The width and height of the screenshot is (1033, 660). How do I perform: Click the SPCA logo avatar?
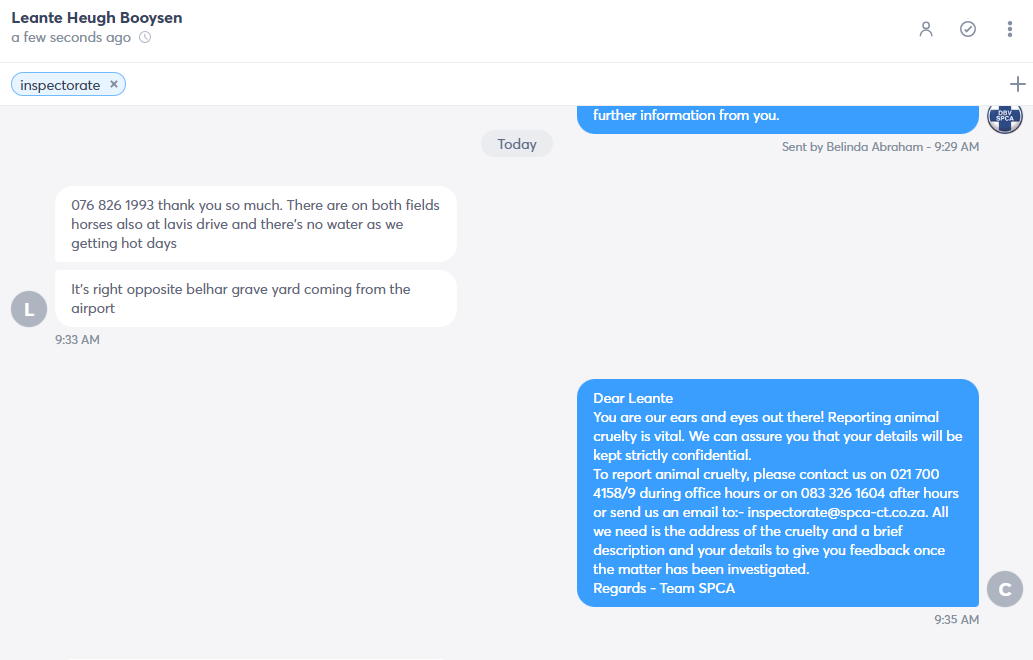[x=1005, y=119]
